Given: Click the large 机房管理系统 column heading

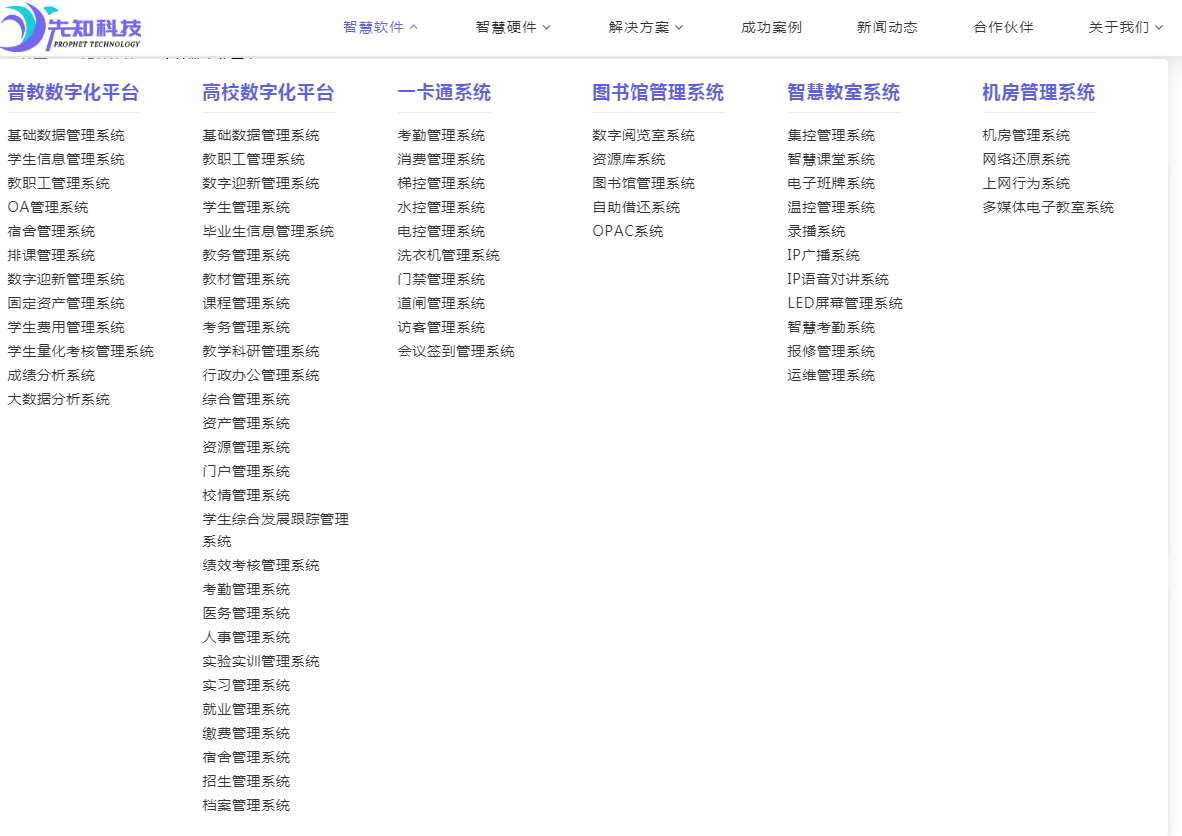Looking at the screenshot, I should (1039, 93).
